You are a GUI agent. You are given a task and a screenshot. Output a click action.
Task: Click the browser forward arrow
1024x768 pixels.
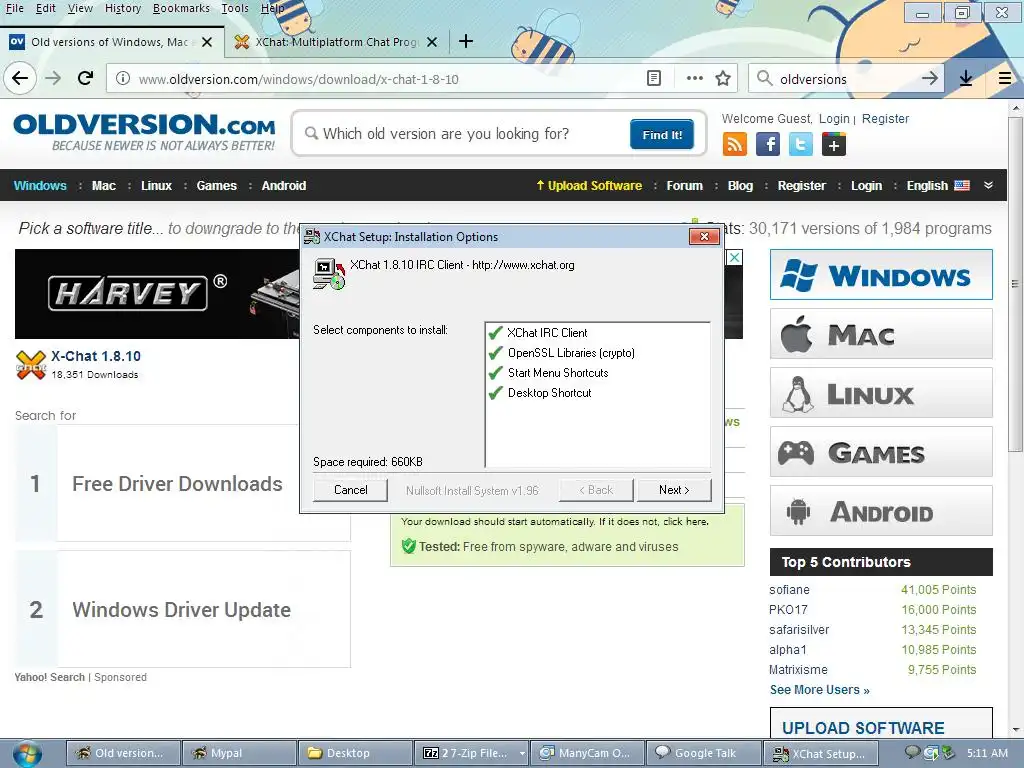[x=53, y=78]
